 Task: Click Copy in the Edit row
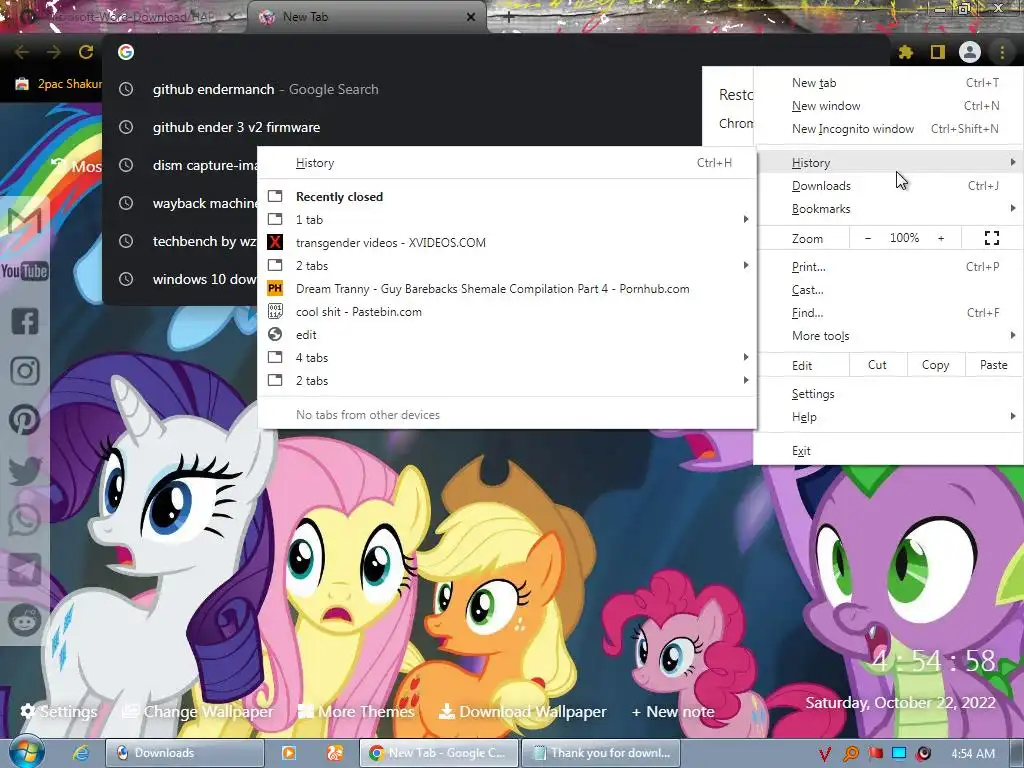(x=935, y=365)
